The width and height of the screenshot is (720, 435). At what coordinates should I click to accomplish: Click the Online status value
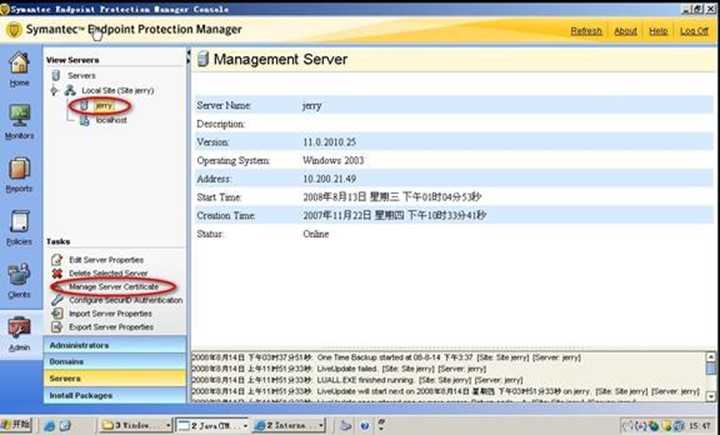pos(316,234)
